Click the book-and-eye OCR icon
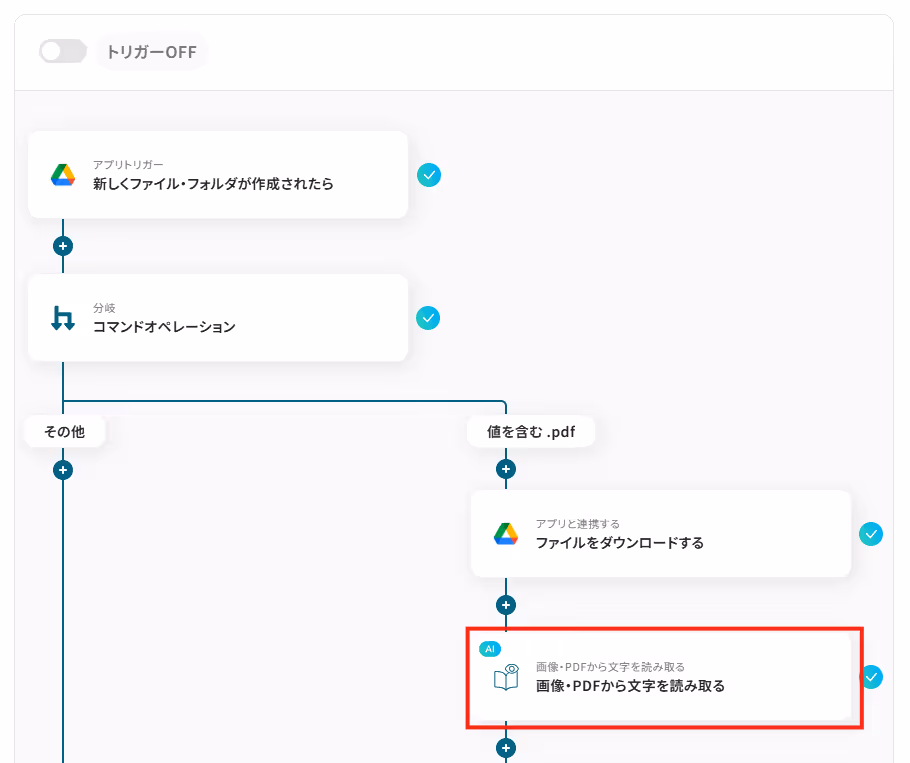Image resolution: width=910 pixels, height=763 pixels. point(506,677)
